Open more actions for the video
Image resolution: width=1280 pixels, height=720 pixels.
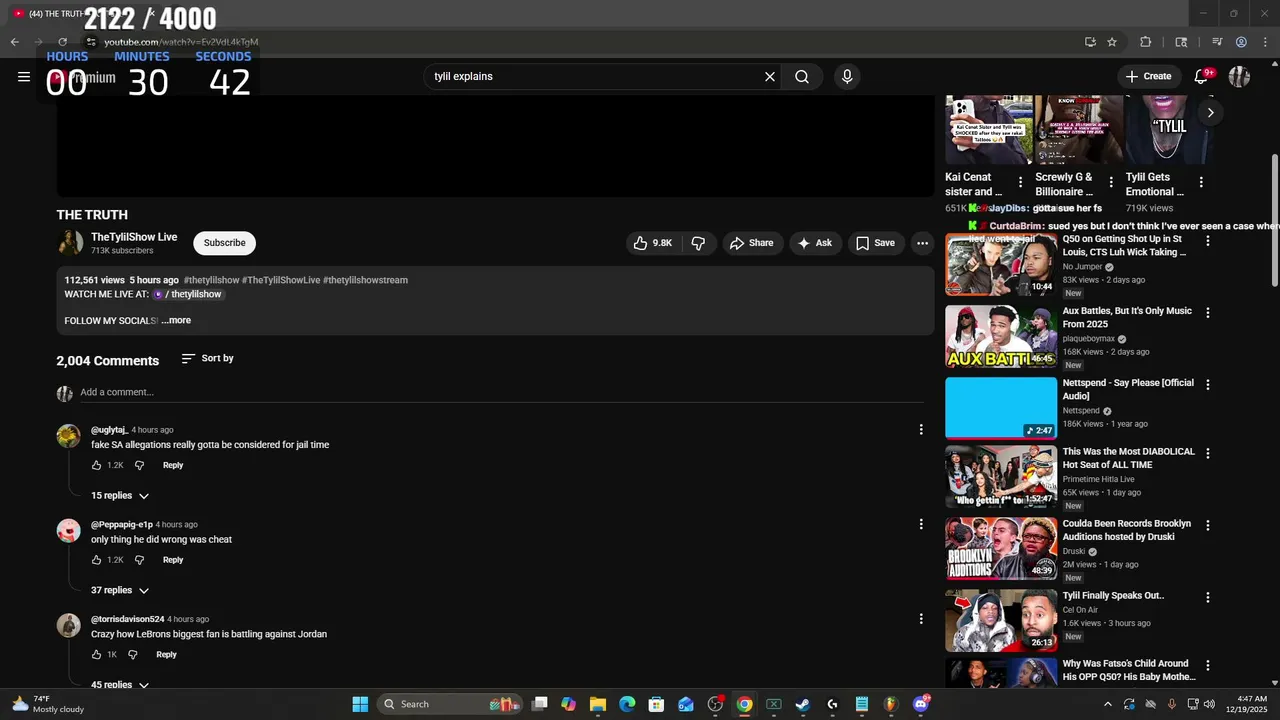pos(922,243)
